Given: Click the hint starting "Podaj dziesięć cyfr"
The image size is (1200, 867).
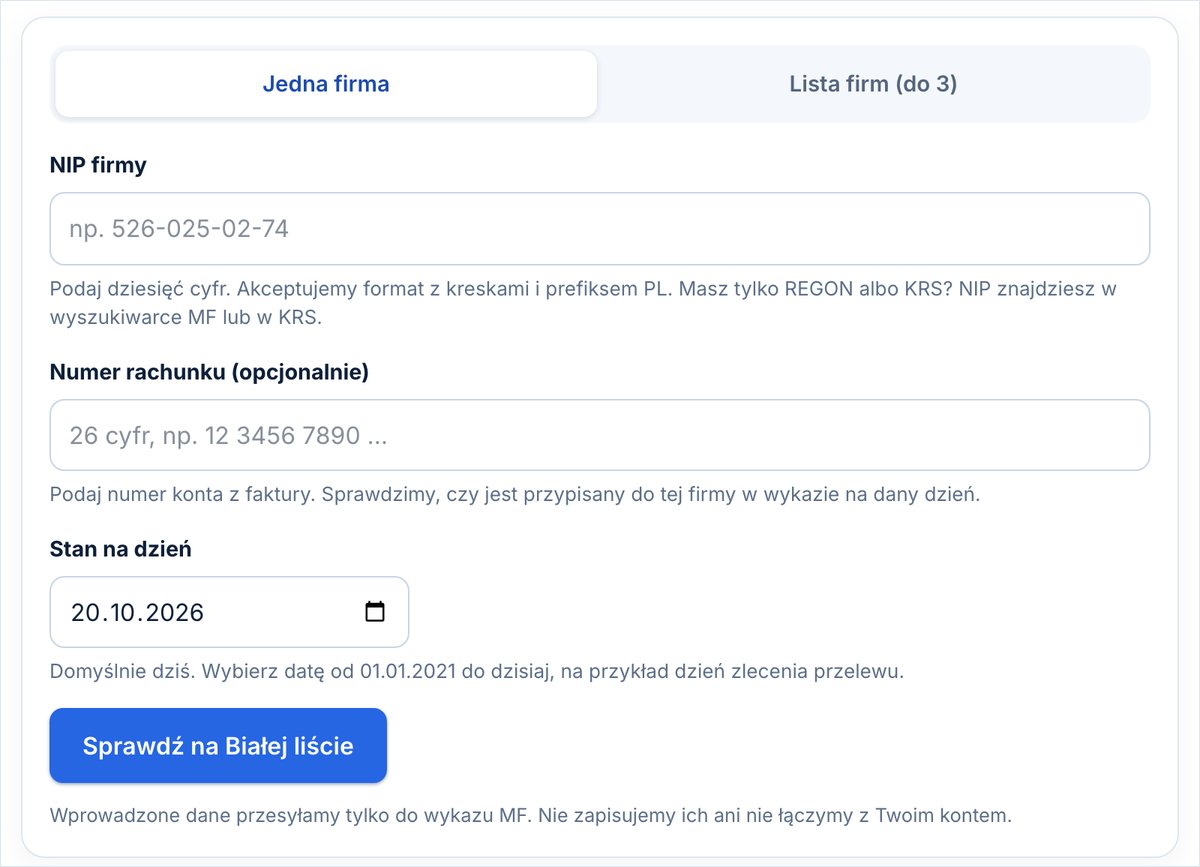Looking at the screenshot, I should 583,303.
